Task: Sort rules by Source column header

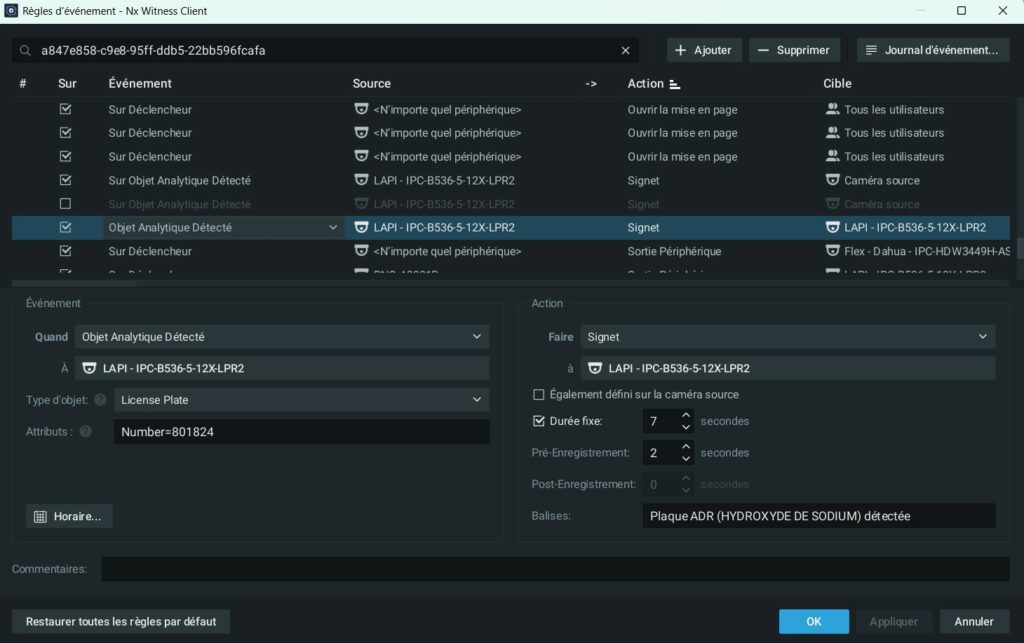Action: tap(371, 84)
